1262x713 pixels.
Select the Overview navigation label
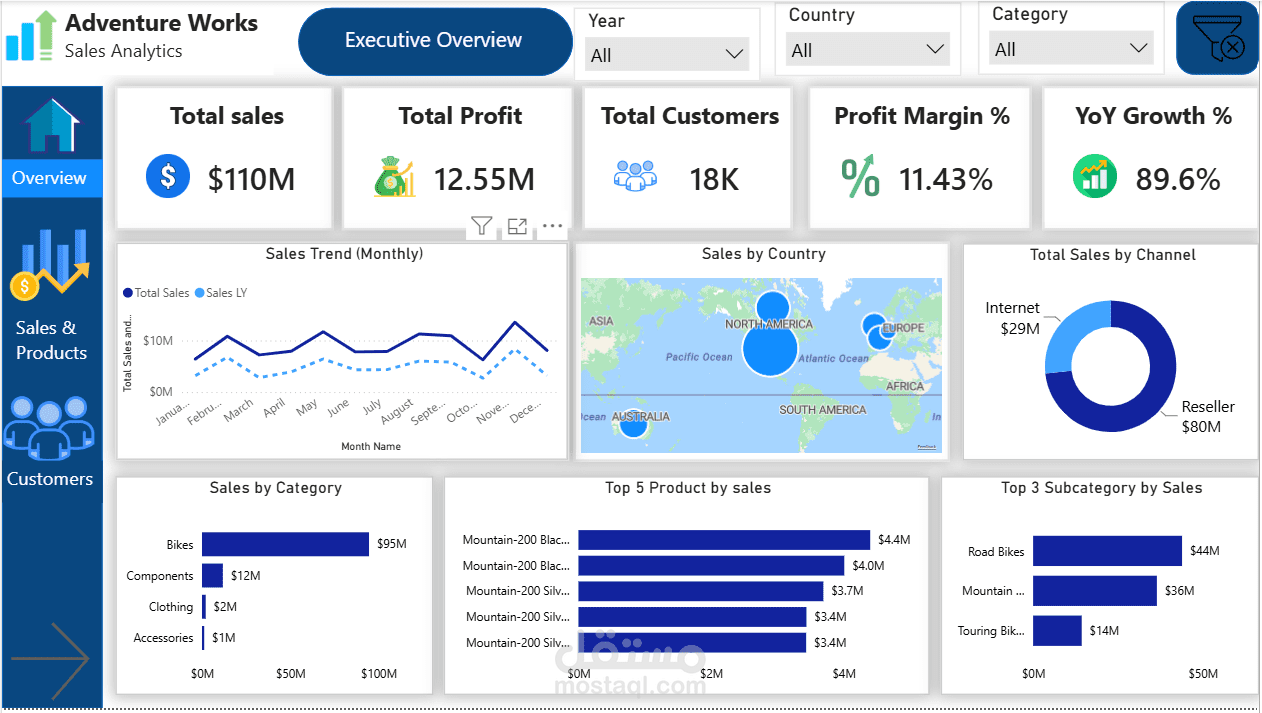pyautogui.click(x=49, y=178)
